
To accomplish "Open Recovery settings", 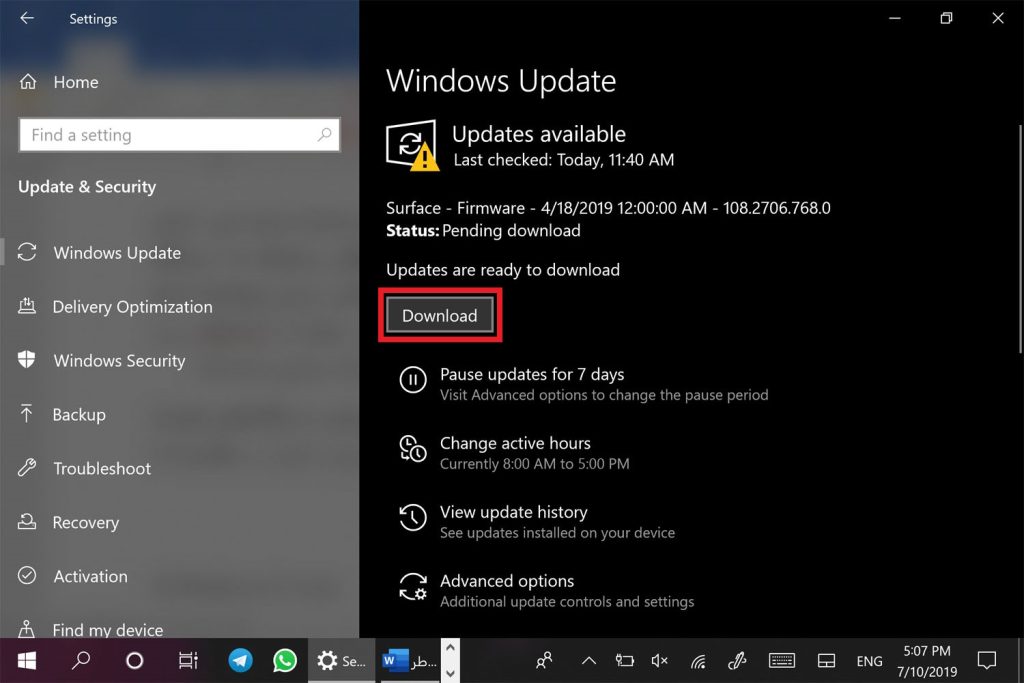I will coord(85,523).
